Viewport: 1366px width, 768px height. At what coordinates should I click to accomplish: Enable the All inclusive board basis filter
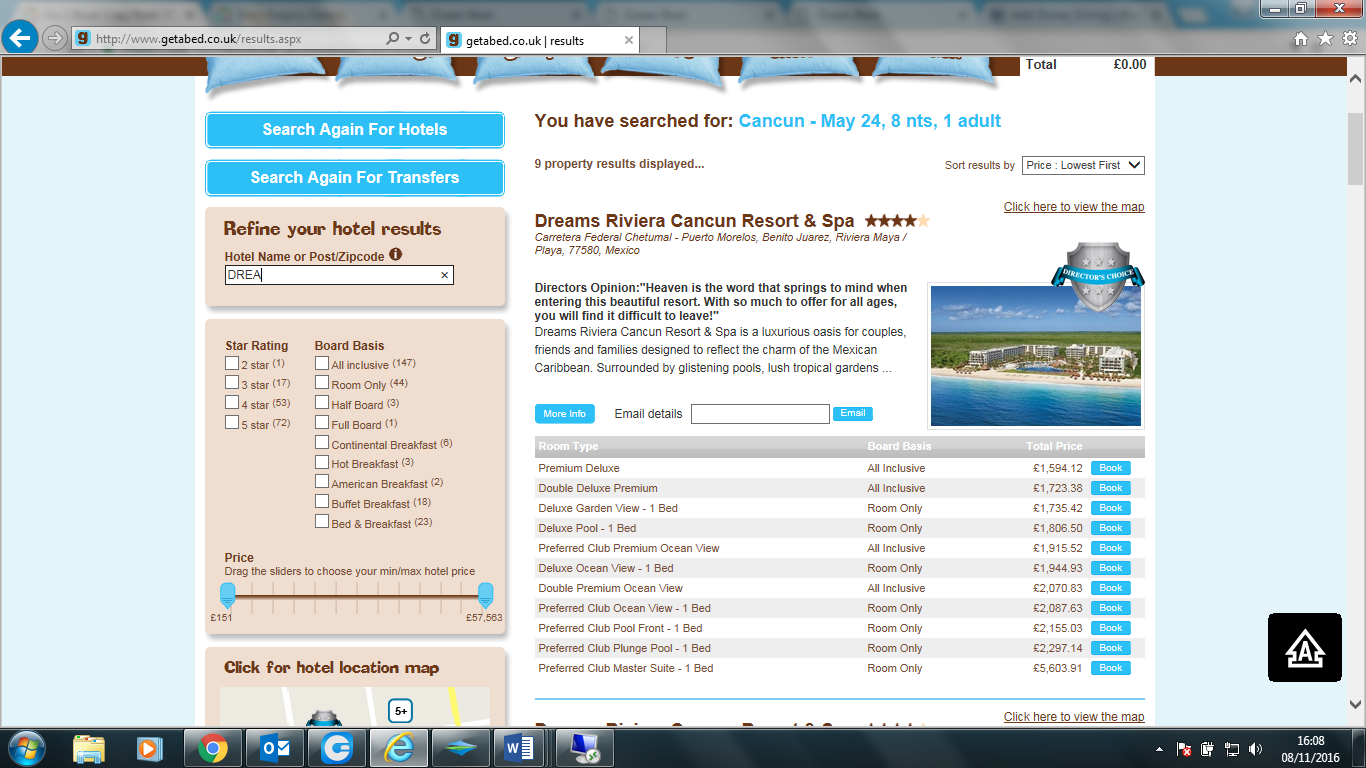(x=322, y=363)
